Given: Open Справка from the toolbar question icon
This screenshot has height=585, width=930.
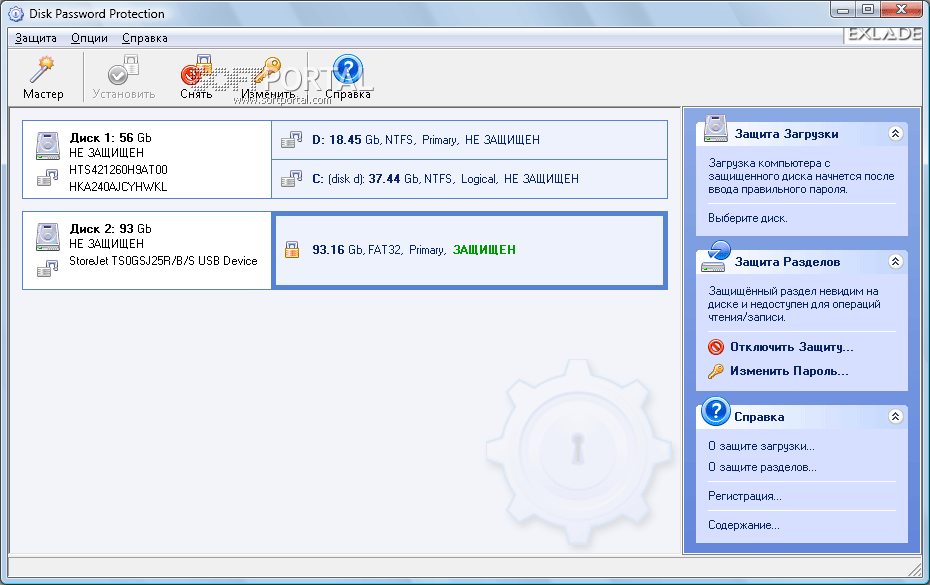Looking at the screenshot, I should (348, 69).
